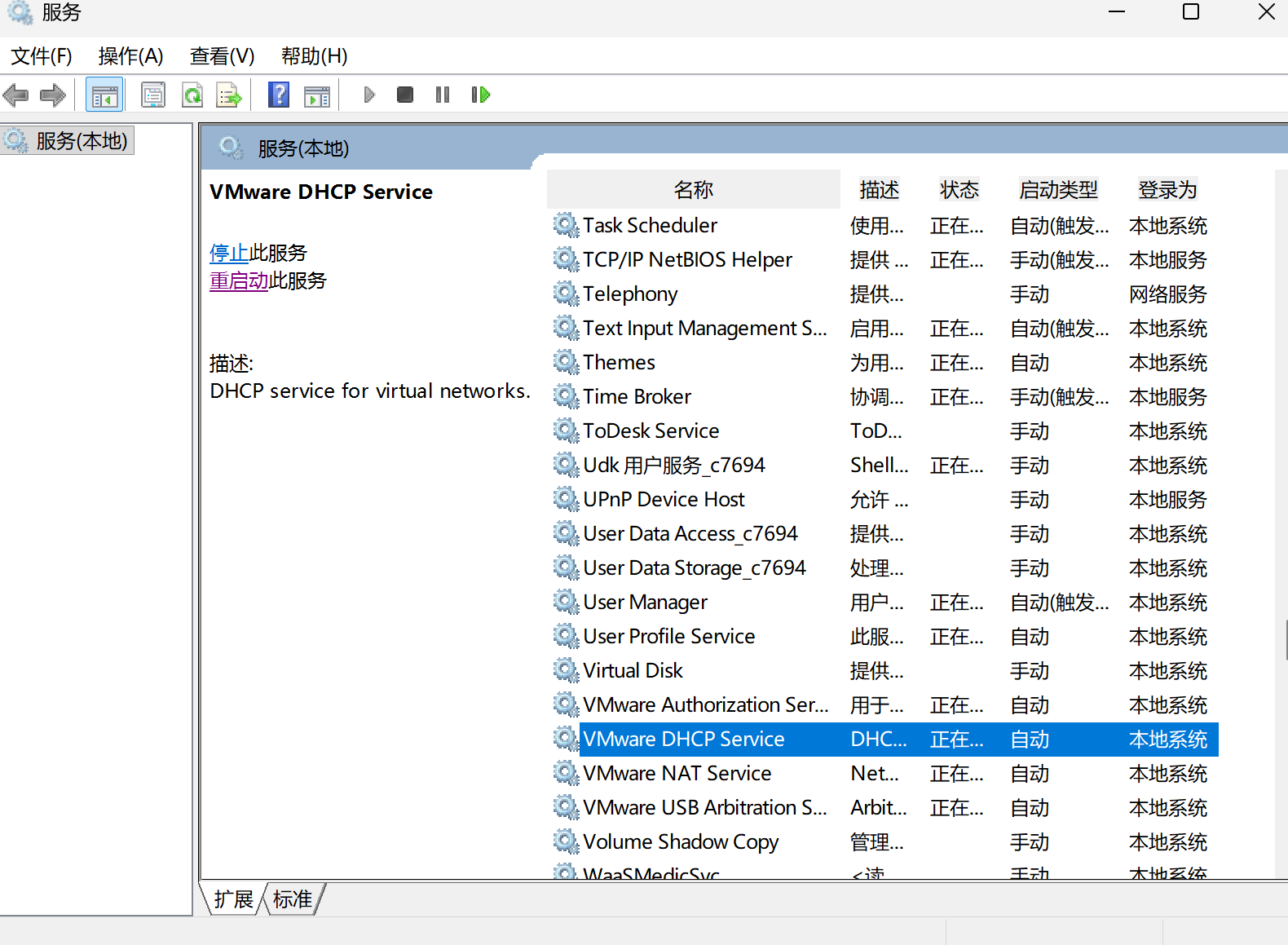
Task: Sort by the 启动类型 column header
Action: pyautogui.click(x=1059, y=190)
